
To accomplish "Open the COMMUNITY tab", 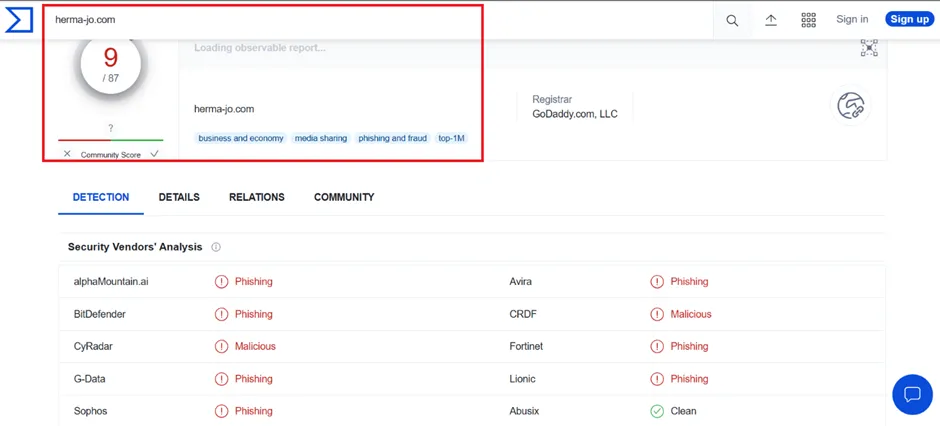I will (344, 197).
